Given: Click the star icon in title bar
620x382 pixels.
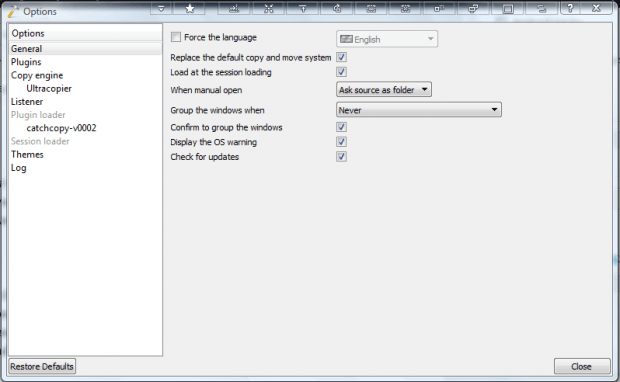Looking at the screenshot, I should click(x=190, y=8).
